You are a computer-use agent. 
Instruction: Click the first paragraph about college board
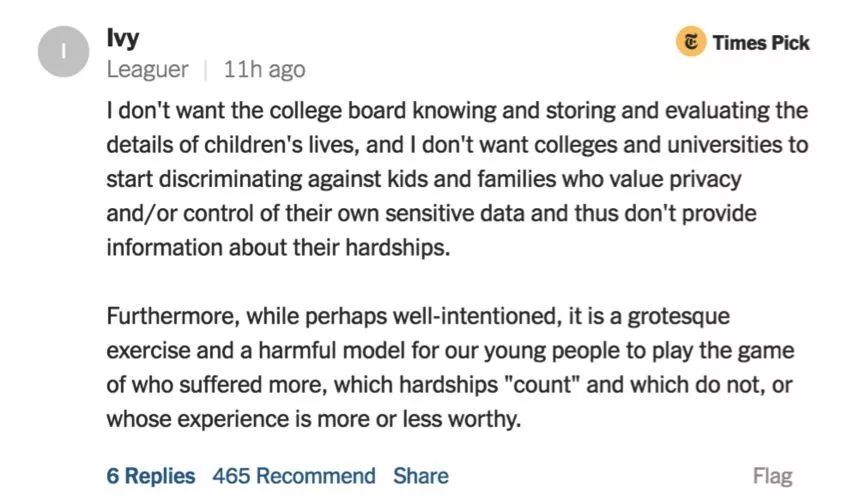[x=456, y=178]
